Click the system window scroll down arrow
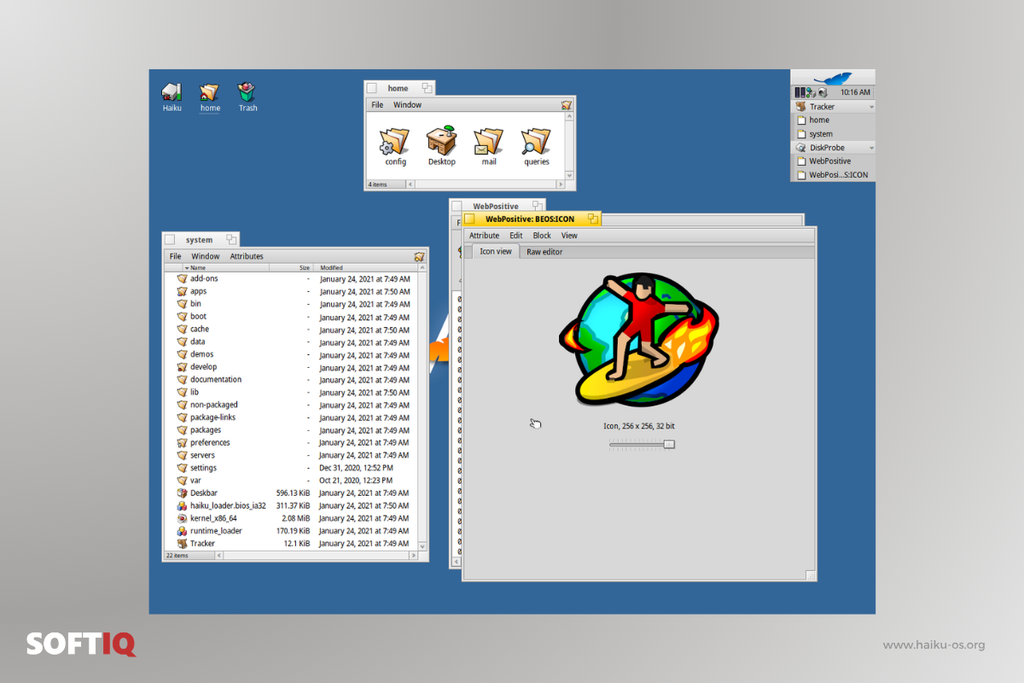This screenshot has height=683, width=1024. (x=423, y=547)
